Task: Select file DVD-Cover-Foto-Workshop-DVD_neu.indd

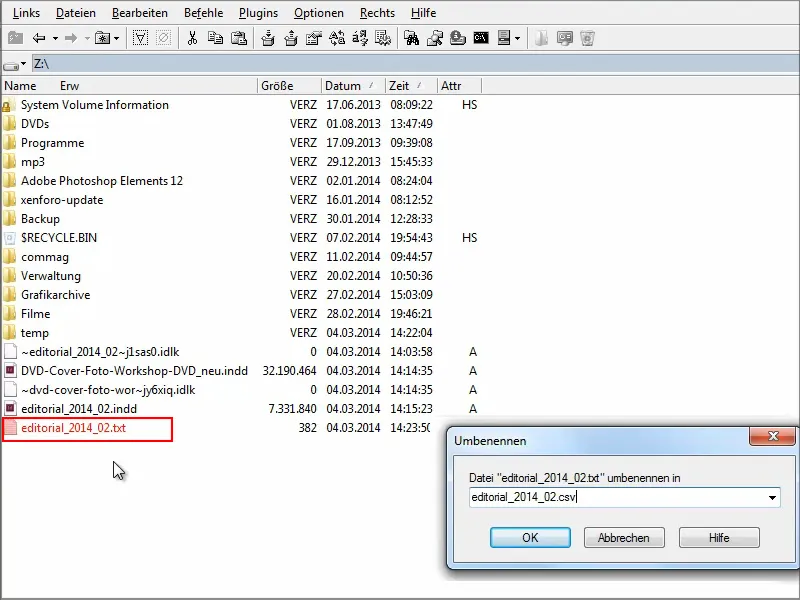Action: [x=135, y=371]
